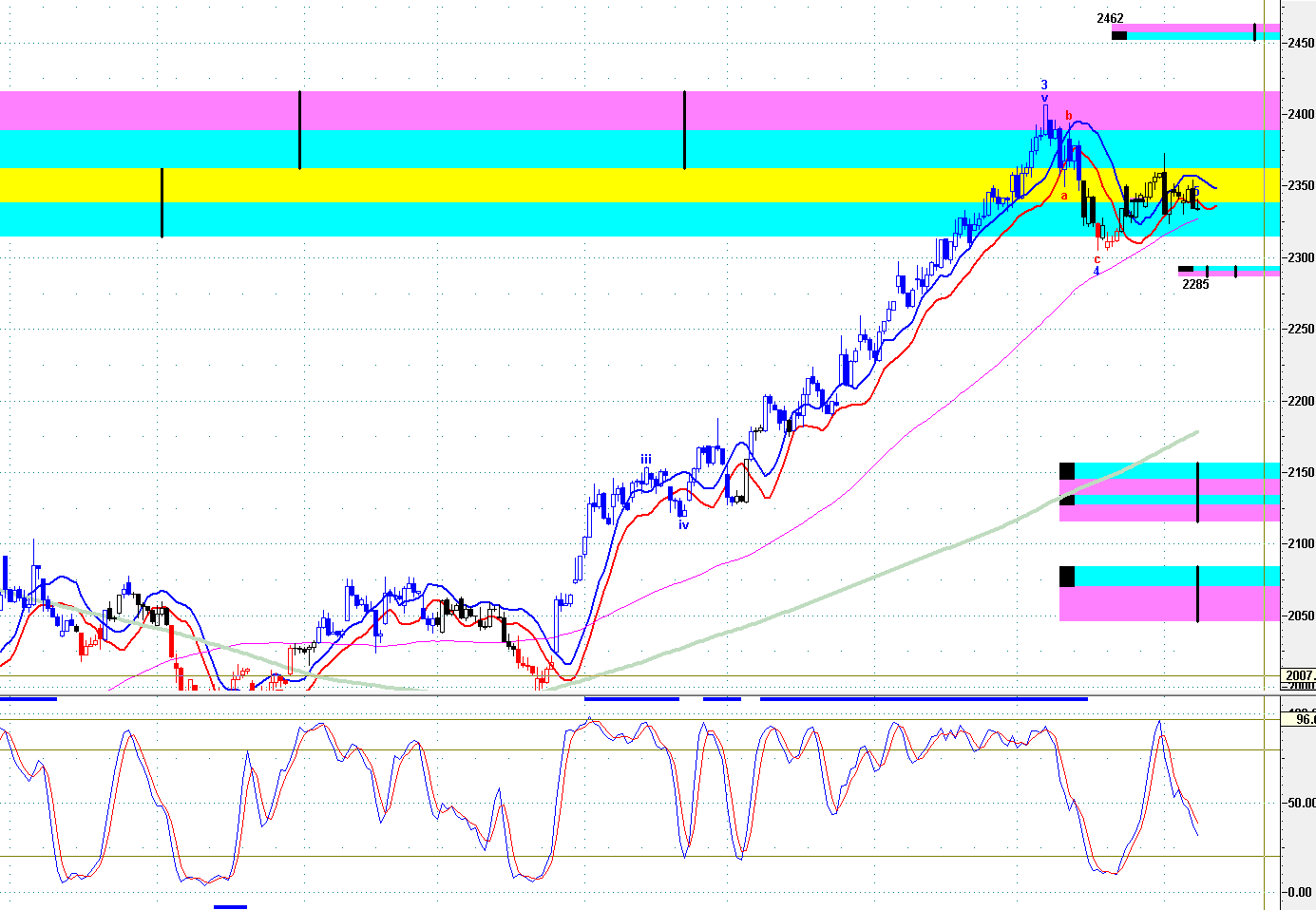Click the blue iv wave label
The height and width of the screenshot is (910, 1316).
click(683, 524)
